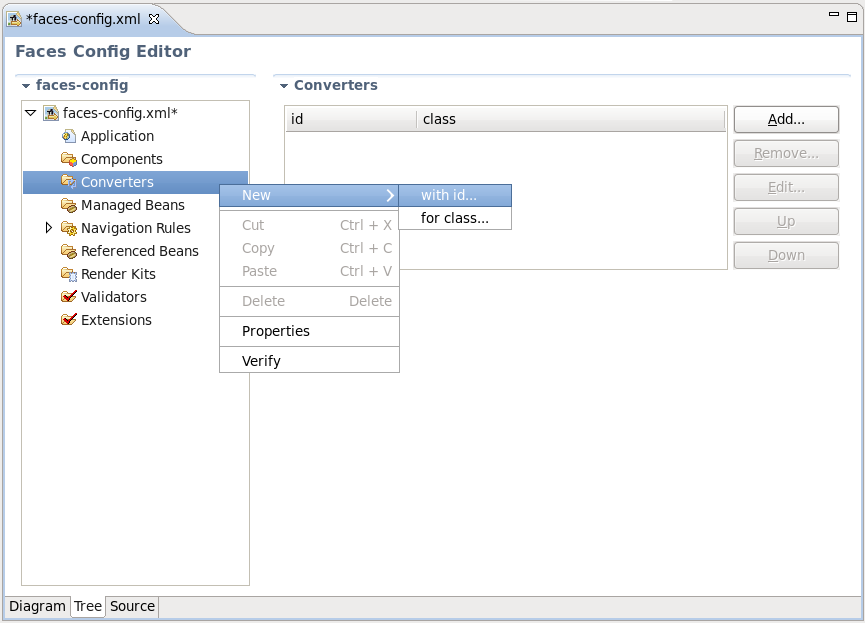Switch to the Diagram tab
The width and height of the screenshot is (865, 623).
coord(37,606)
